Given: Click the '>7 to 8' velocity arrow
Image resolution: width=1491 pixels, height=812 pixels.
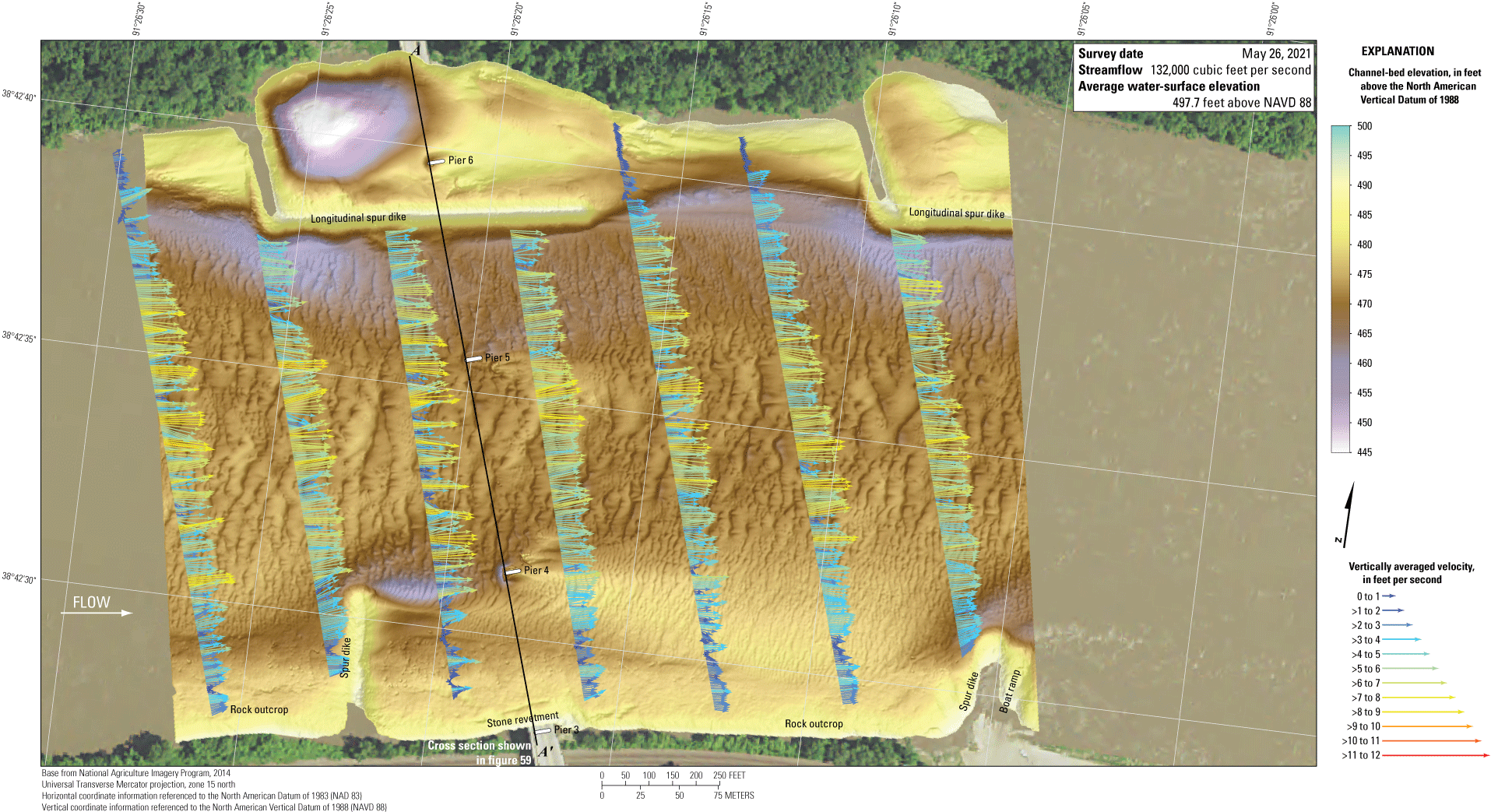Looking at the screenshot, I should [1419, 697].
